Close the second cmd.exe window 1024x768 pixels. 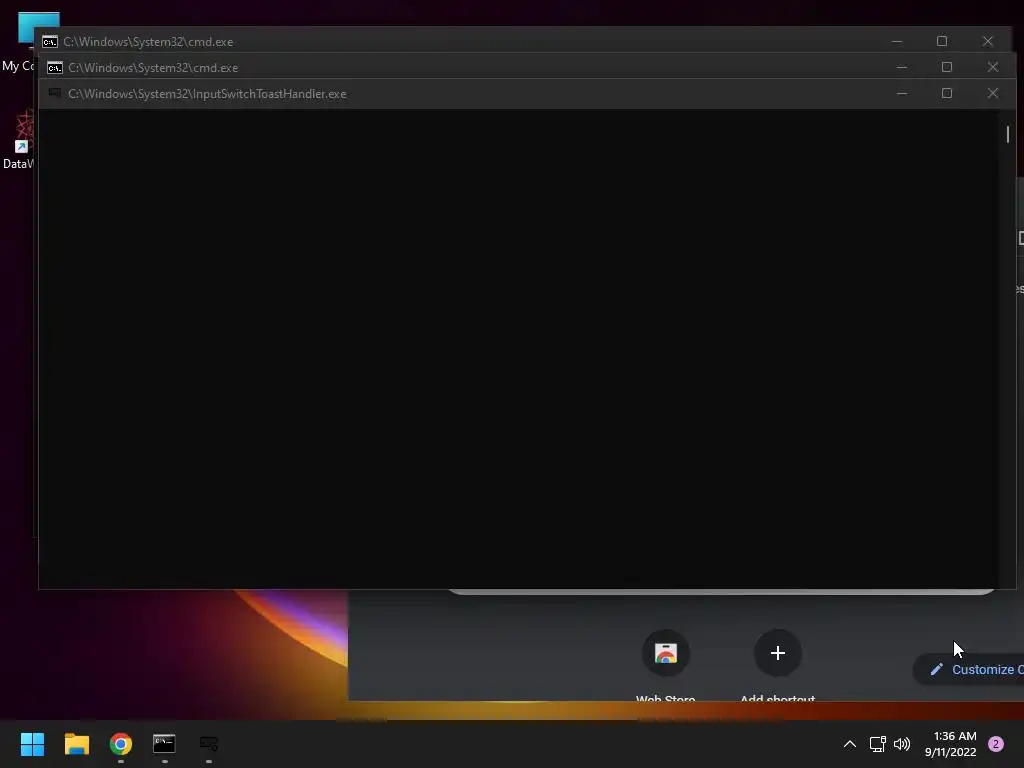pos(993,67)
